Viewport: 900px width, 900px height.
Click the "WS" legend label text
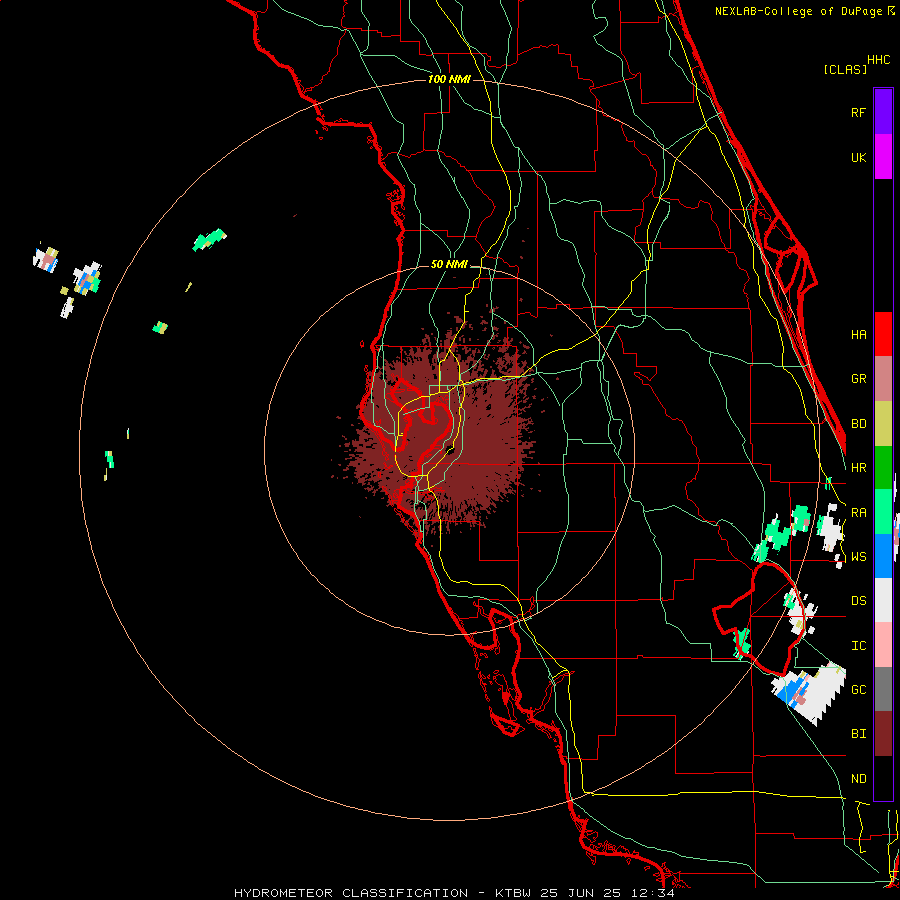858,557
